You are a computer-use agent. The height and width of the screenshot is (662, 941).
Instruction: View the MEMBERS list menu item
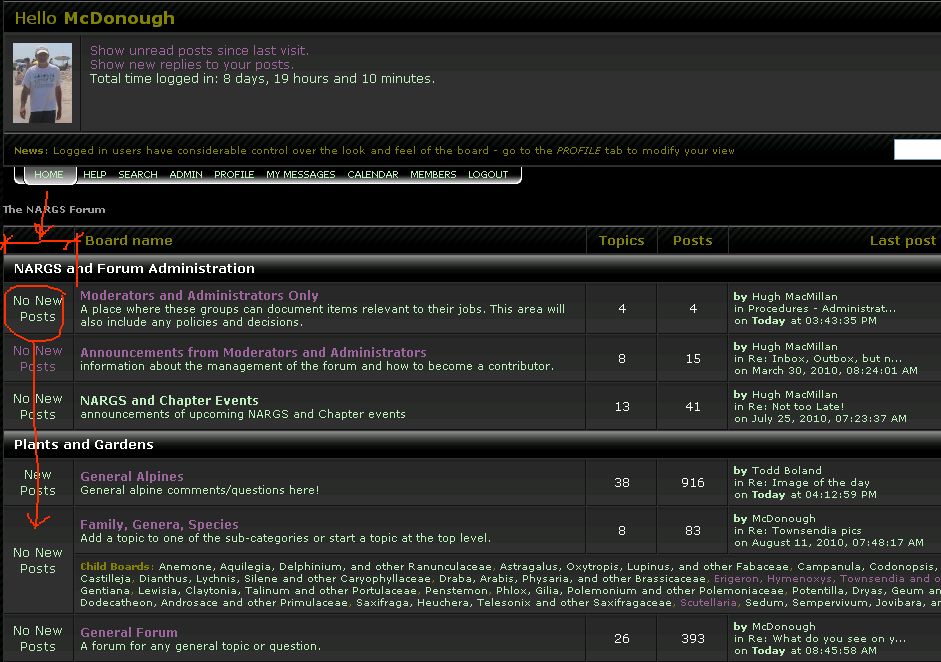pos(433,175)
